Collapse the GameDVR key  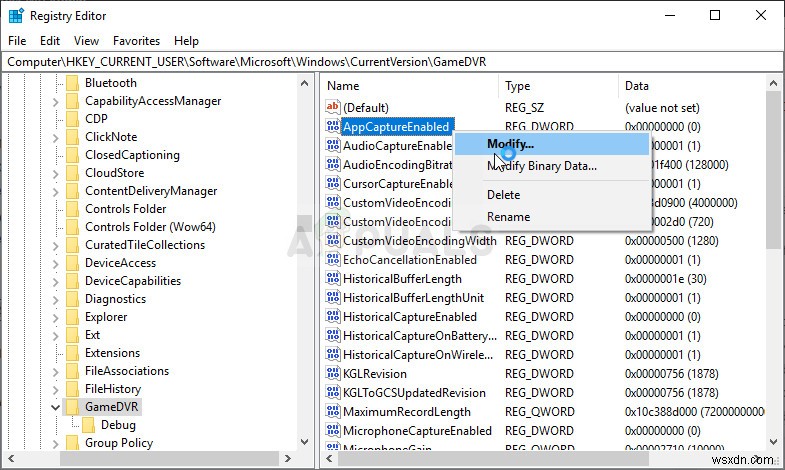56,407
